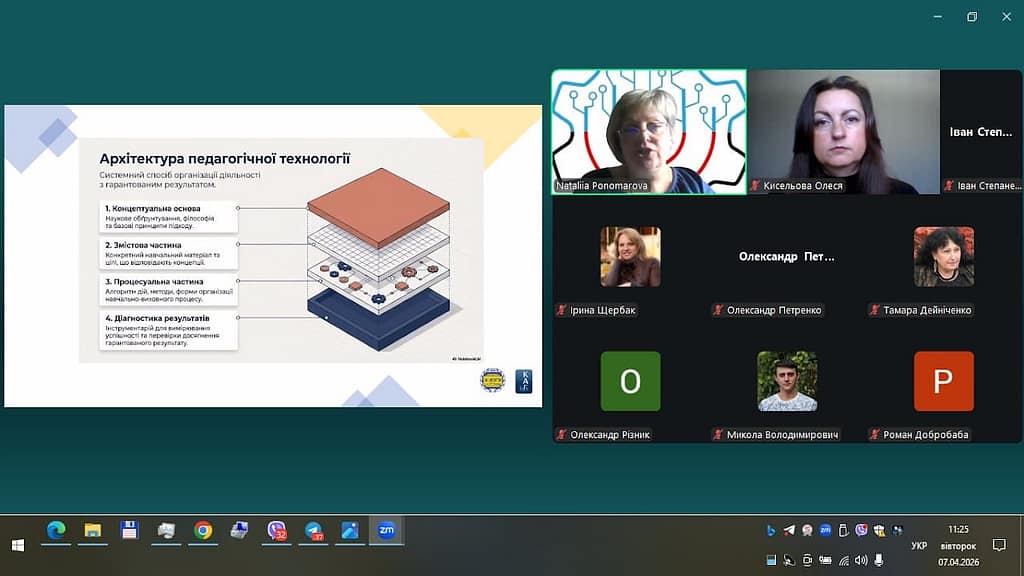Viewport: 1024px width, 576px height.
Task: Open File Explorer folder icon
Action: 92,531
